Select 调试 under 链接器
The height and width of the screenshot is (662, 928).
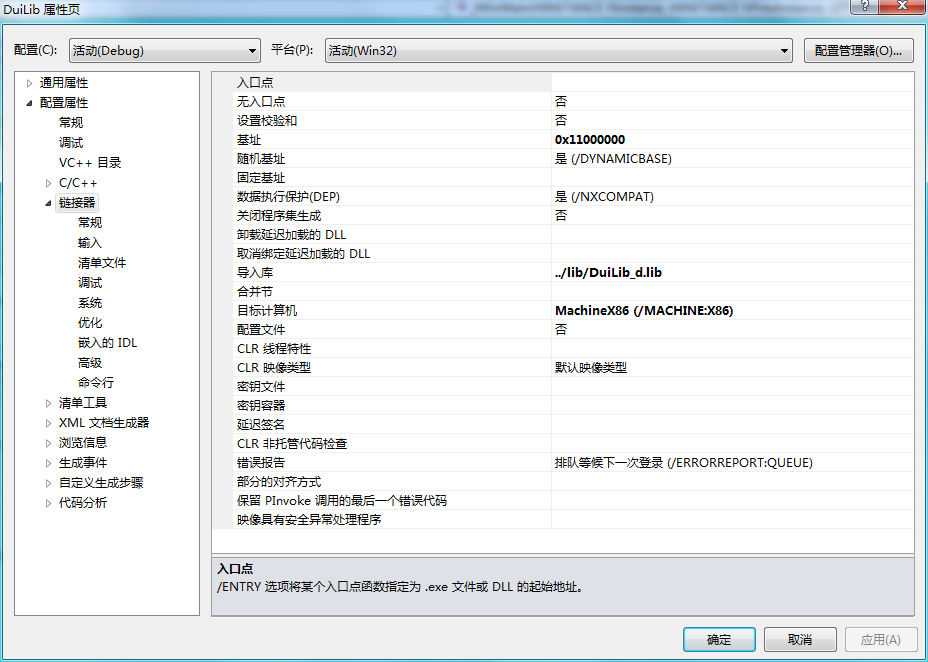click(90, 283)
